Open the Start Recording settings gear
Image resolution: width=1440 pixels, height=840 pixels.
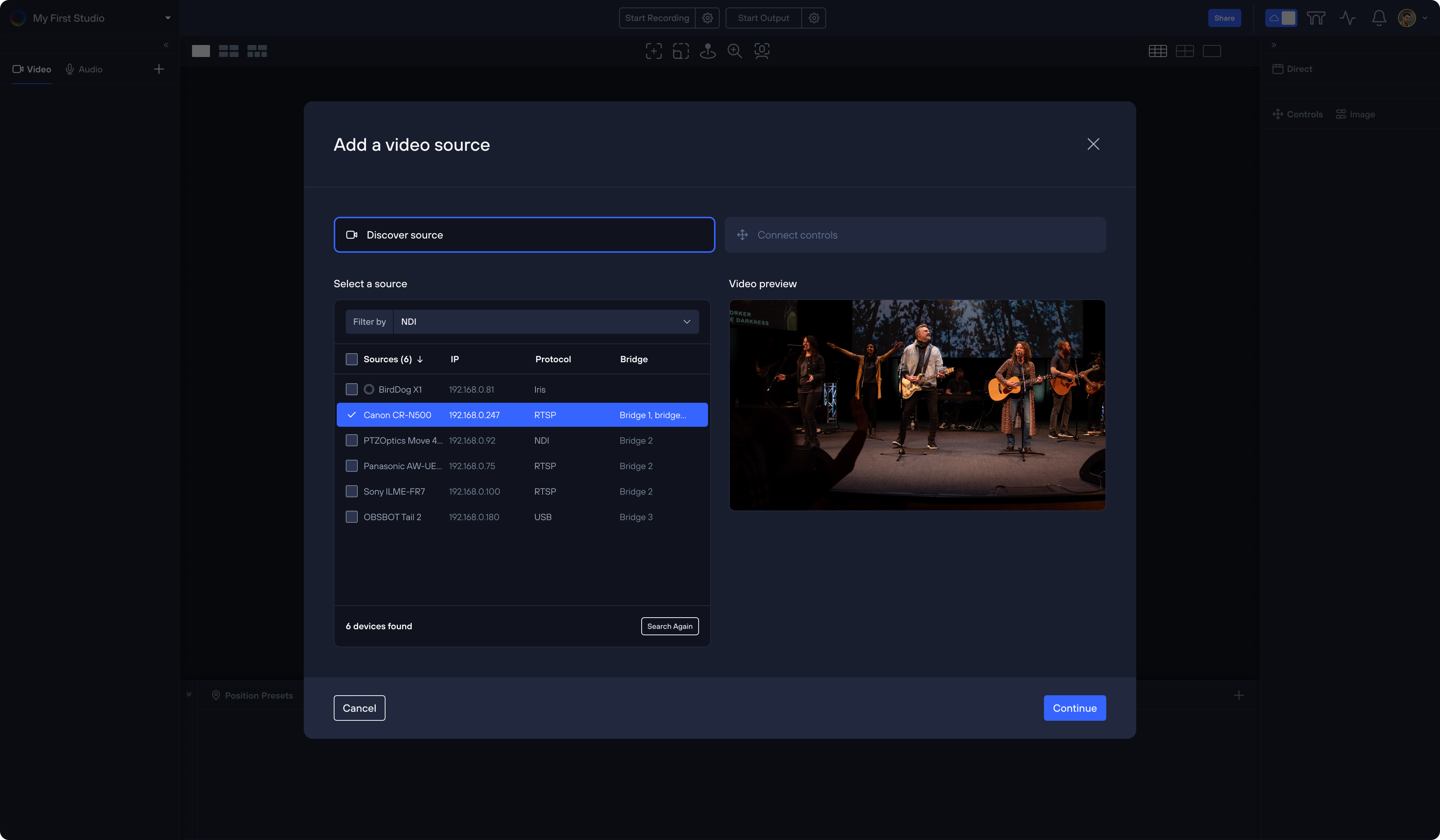tap(707, 18)
